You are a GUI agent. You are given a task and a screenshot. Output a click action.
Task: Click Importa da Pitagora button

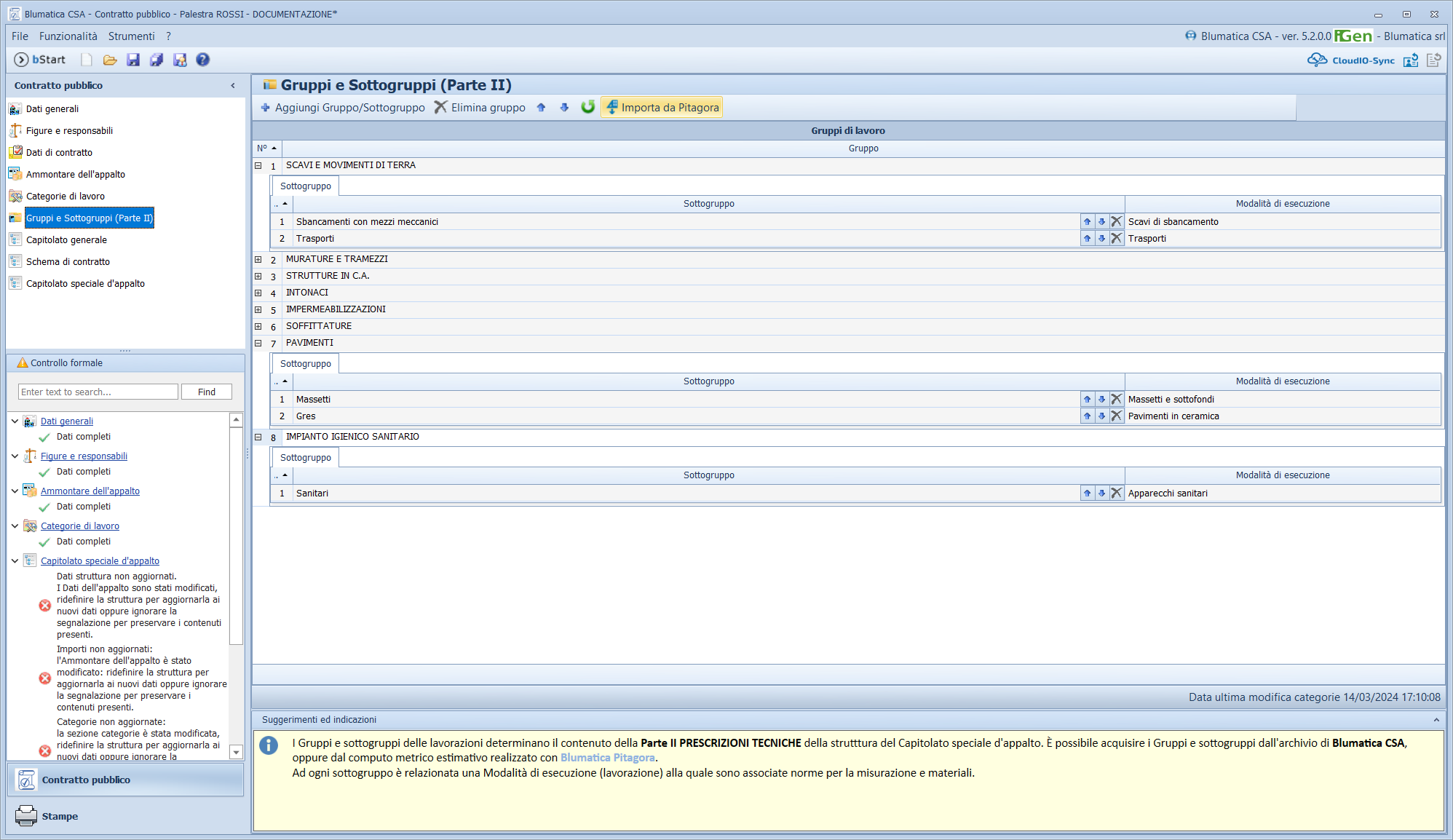(662, 108)
